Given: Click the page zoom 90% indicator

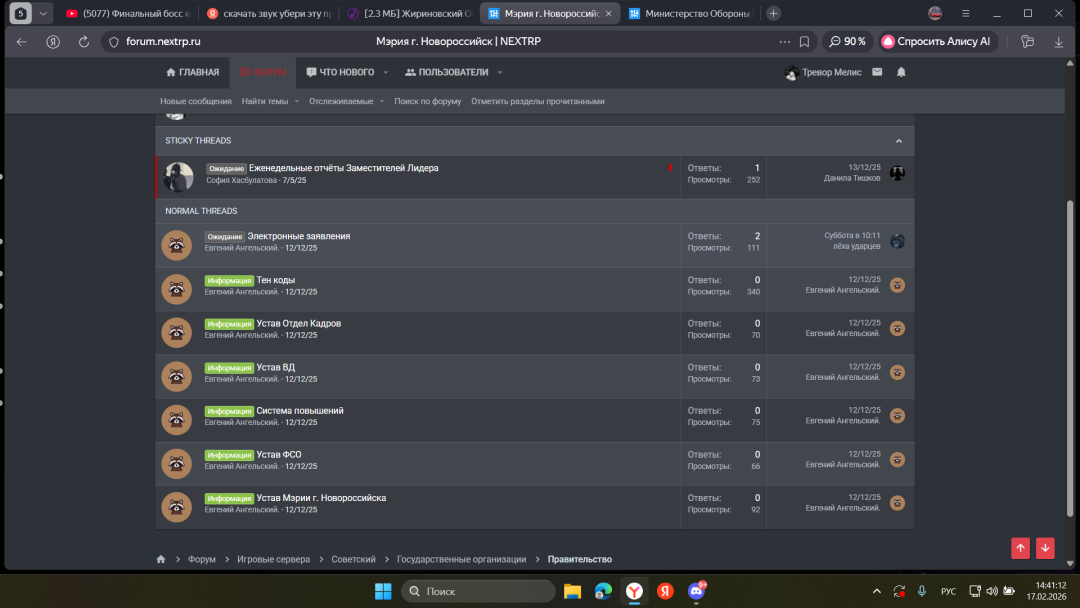Looking at the screenshot, I should (847, 42).
